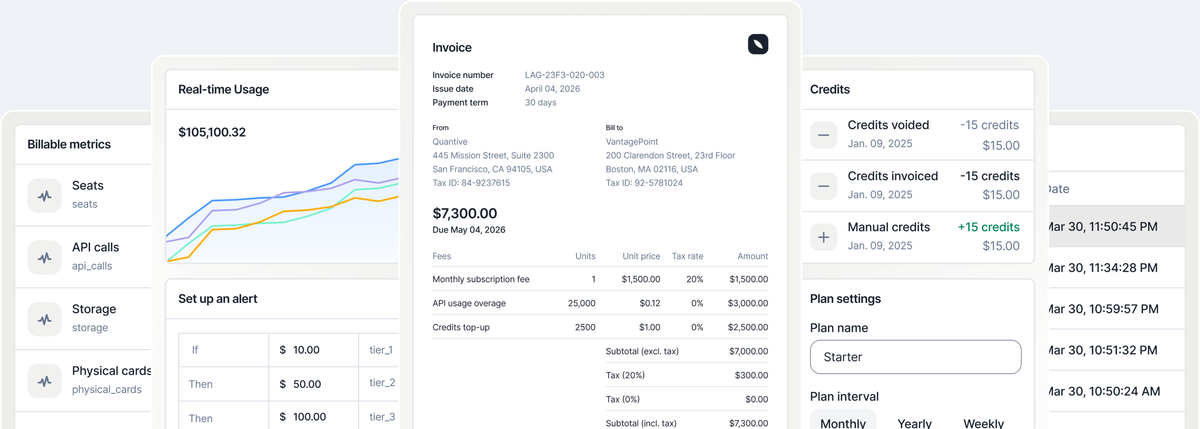1200x429 pixels.
Task: Select the Monthly plan interval
Action: point(843,422)
